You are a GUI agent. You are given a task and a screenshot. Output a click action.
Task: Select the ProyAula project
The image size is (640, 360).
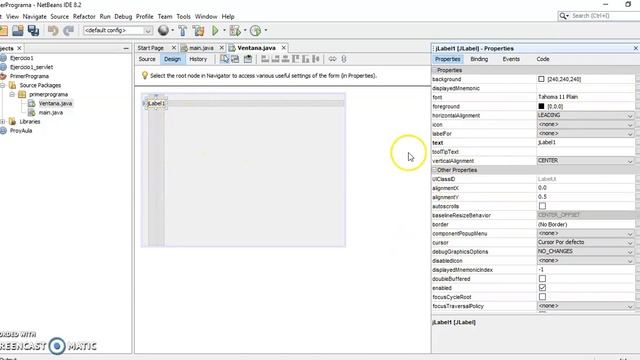tap(21, 131)
